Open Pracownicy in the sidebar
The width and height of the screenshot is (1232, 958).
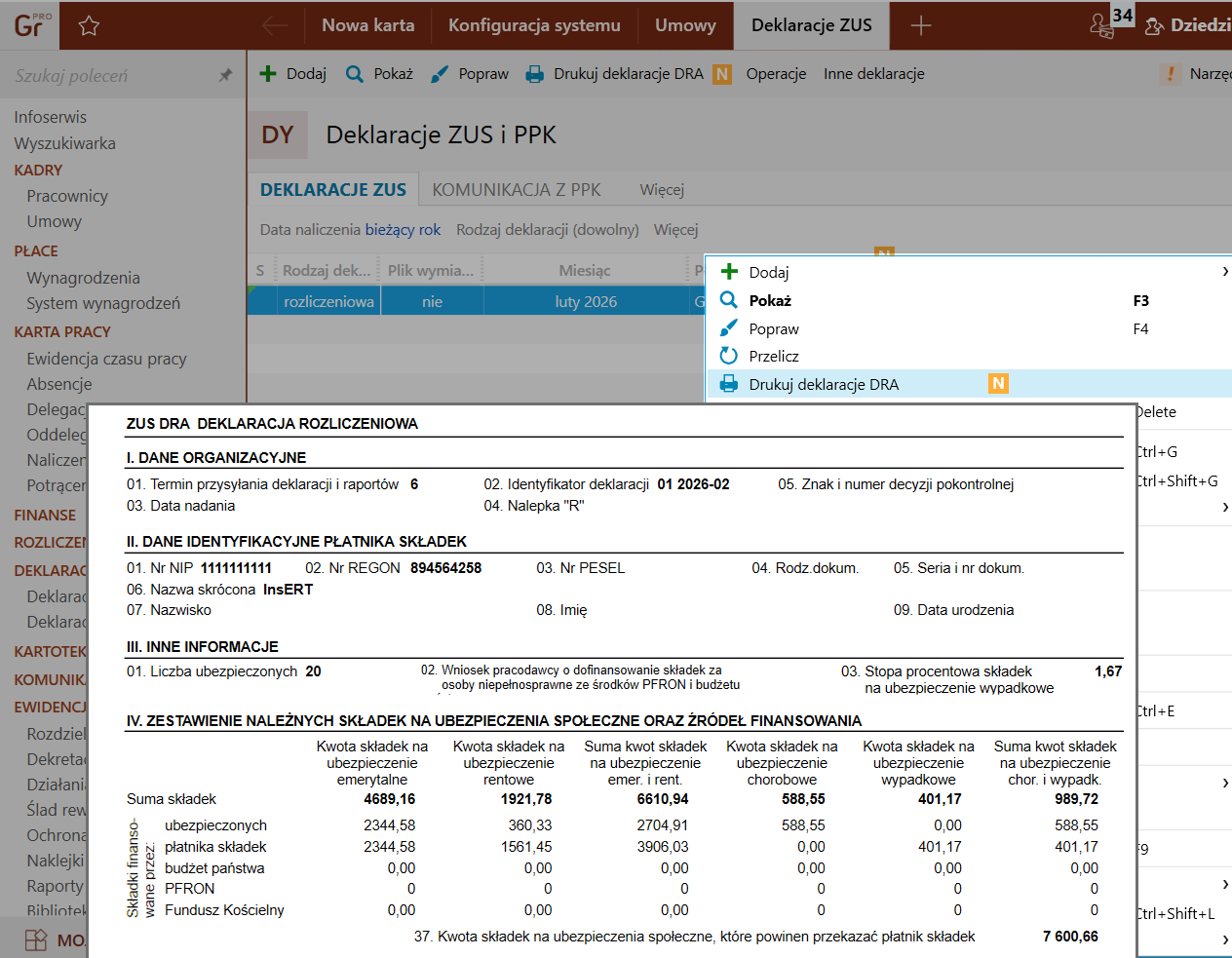pyautogui.click(x=67, y=196)
